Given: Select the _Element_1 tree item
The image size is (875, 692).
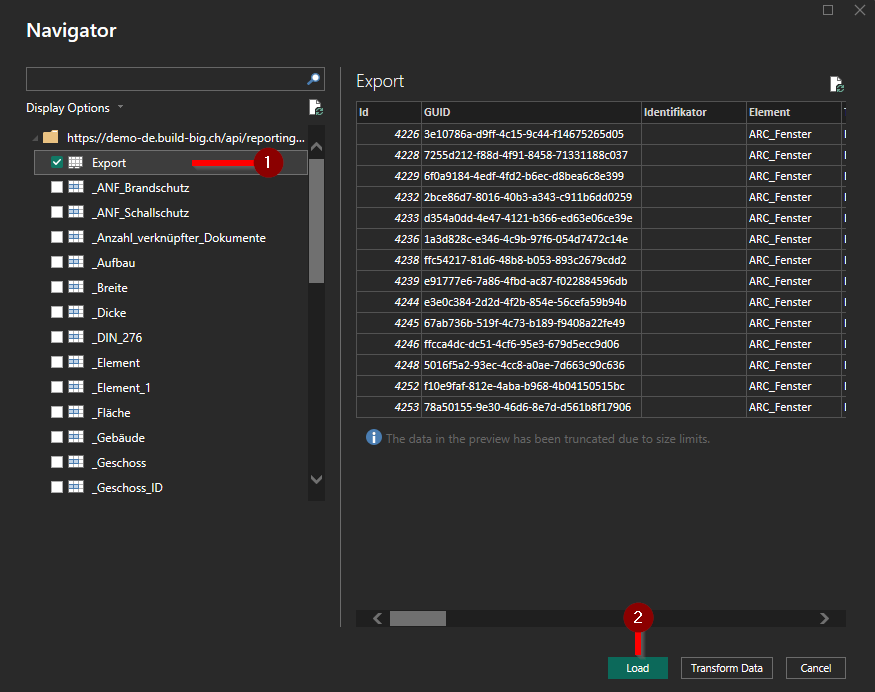Looking at the screenshot, I should [x=121, y=387].
